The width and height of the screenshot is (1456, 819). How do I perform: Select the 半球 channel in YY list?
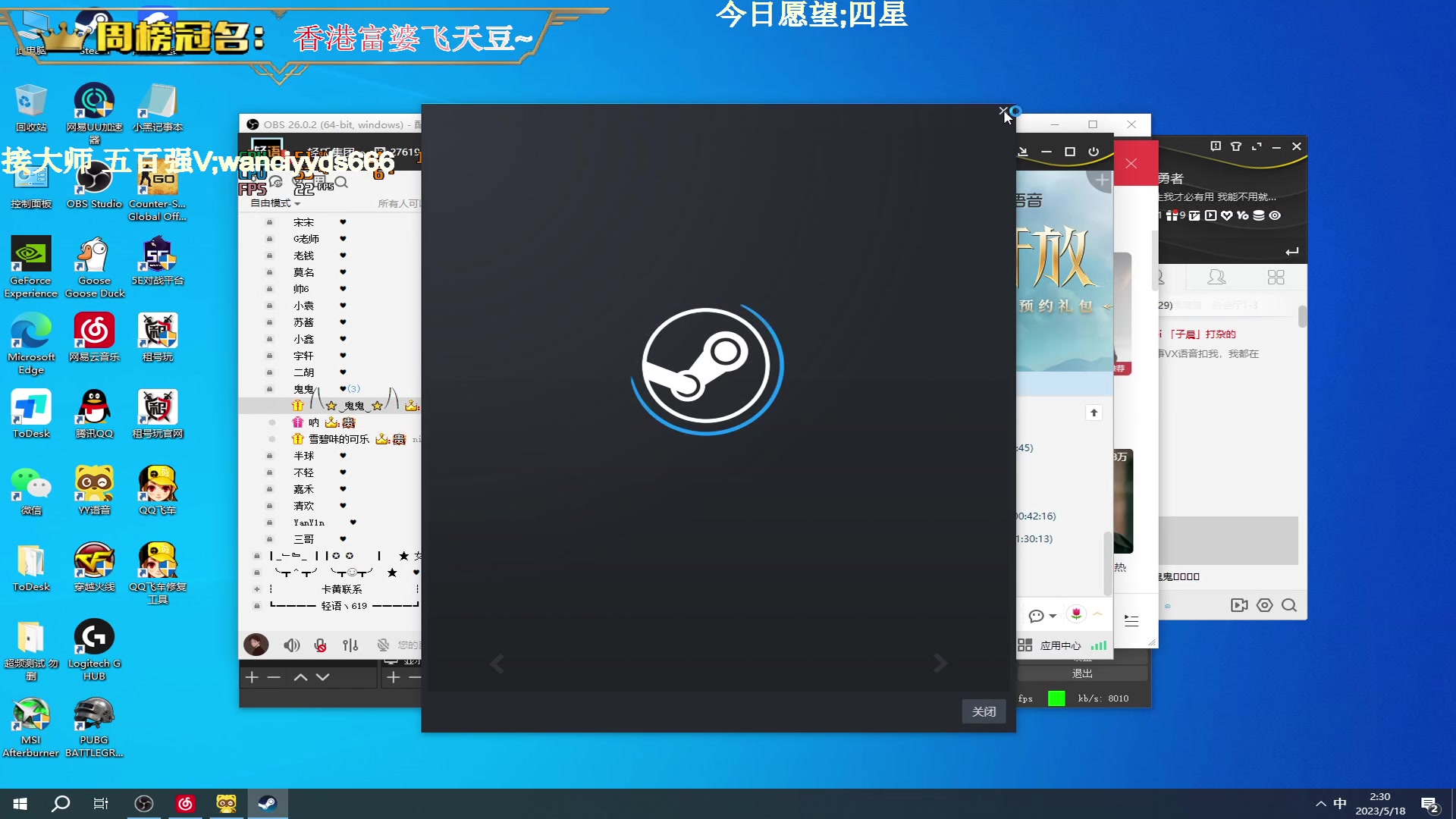(303, 456)
